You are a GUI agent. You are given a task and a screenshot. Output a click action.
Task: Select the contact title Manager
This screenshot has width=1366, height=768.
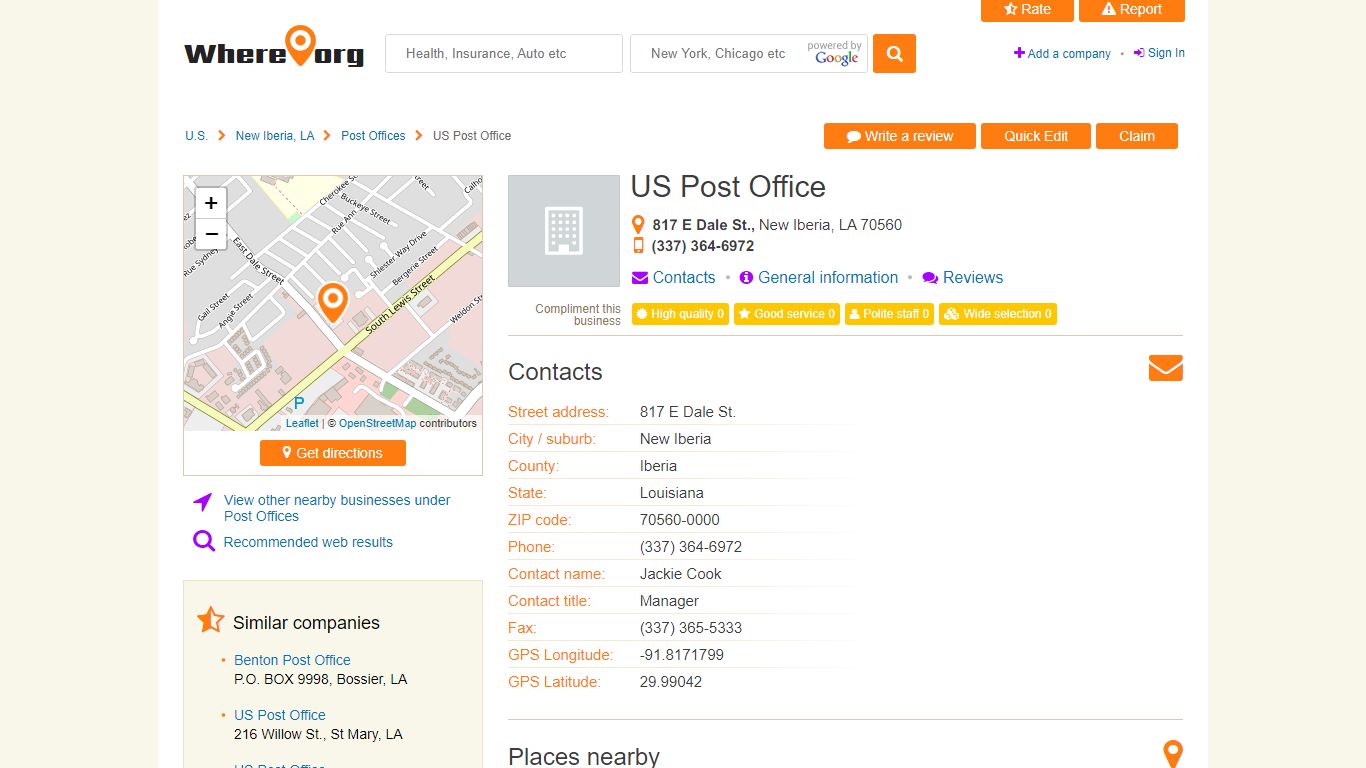(x=669, y=601)
